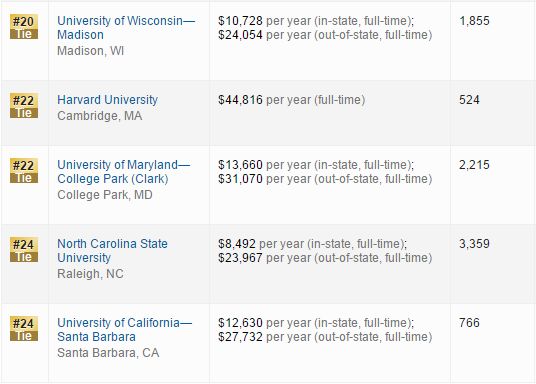Click the Maryland #22 Tie rank badge
This screenshot has height=384, width=536.
24,171
